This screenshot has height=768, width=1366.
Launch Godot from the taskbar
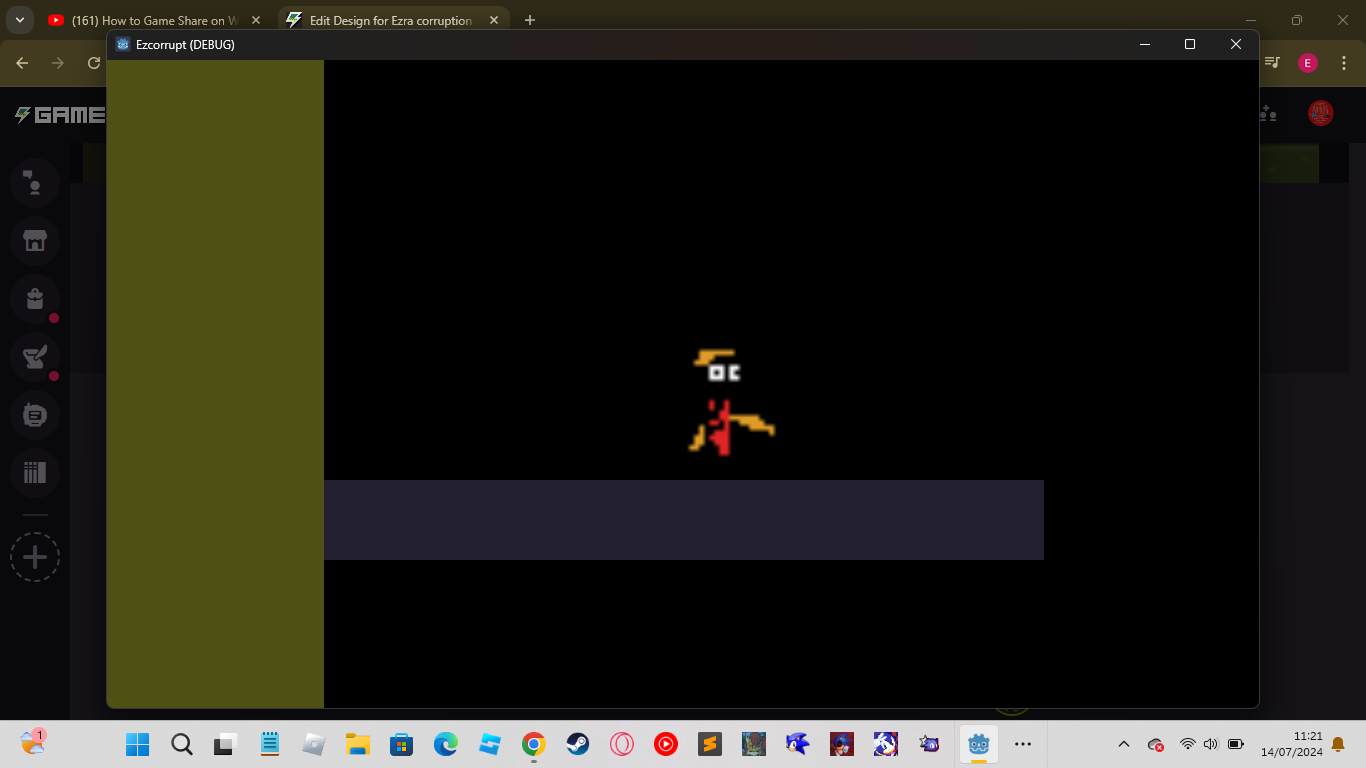pos(978,744)
